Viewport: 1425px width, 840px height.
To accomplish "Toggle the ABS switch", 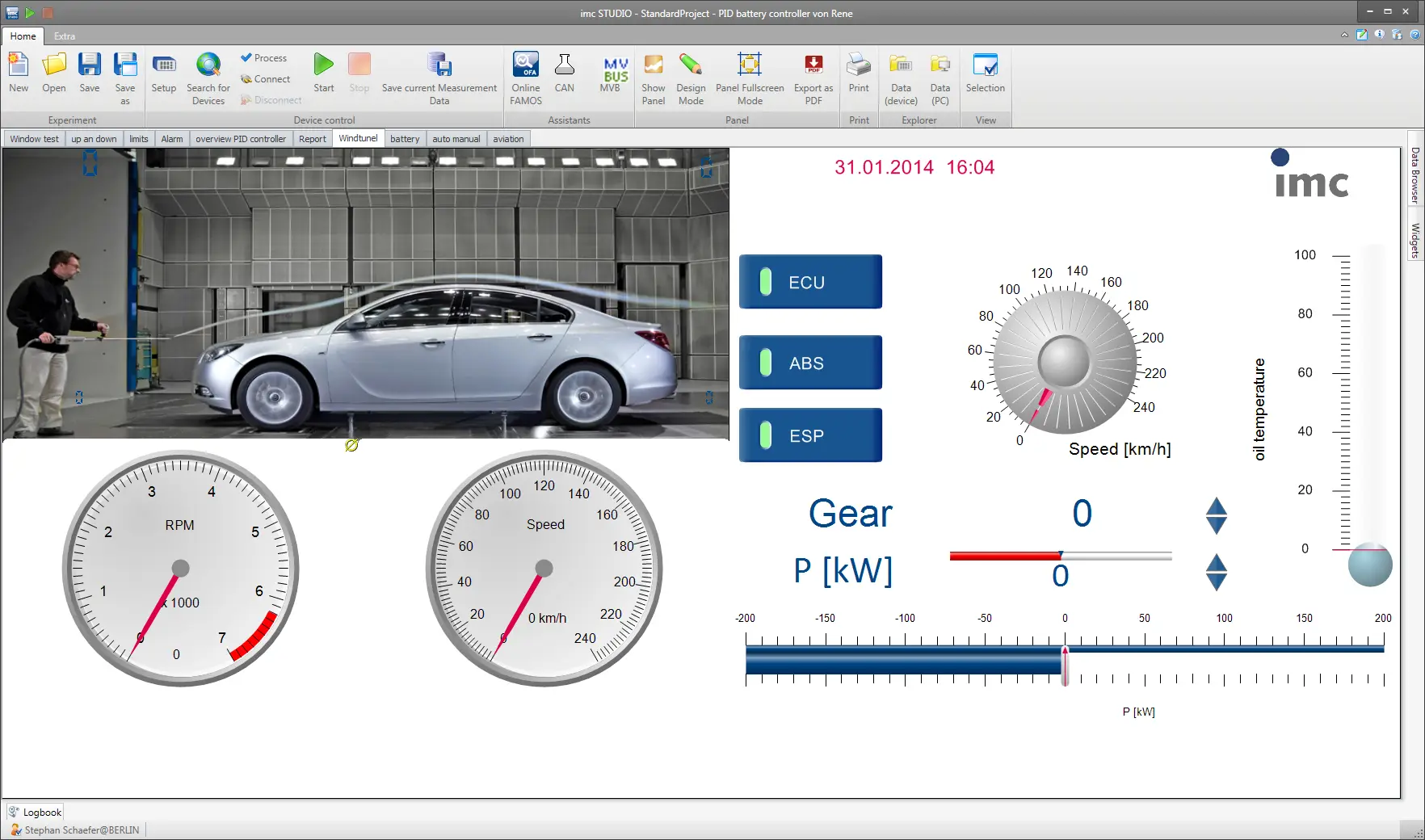I will click(x=810, y=363).
